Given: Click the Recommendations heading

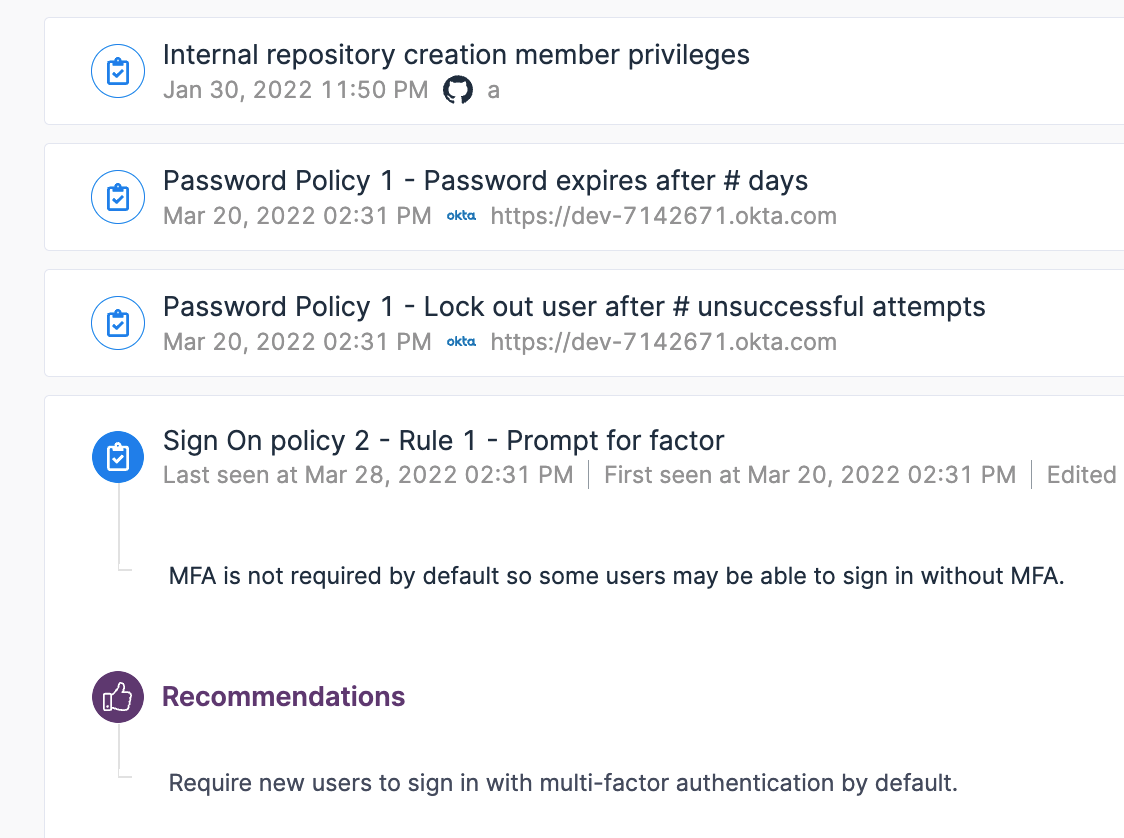Looking at the screenshot, I should pos(283,697).
